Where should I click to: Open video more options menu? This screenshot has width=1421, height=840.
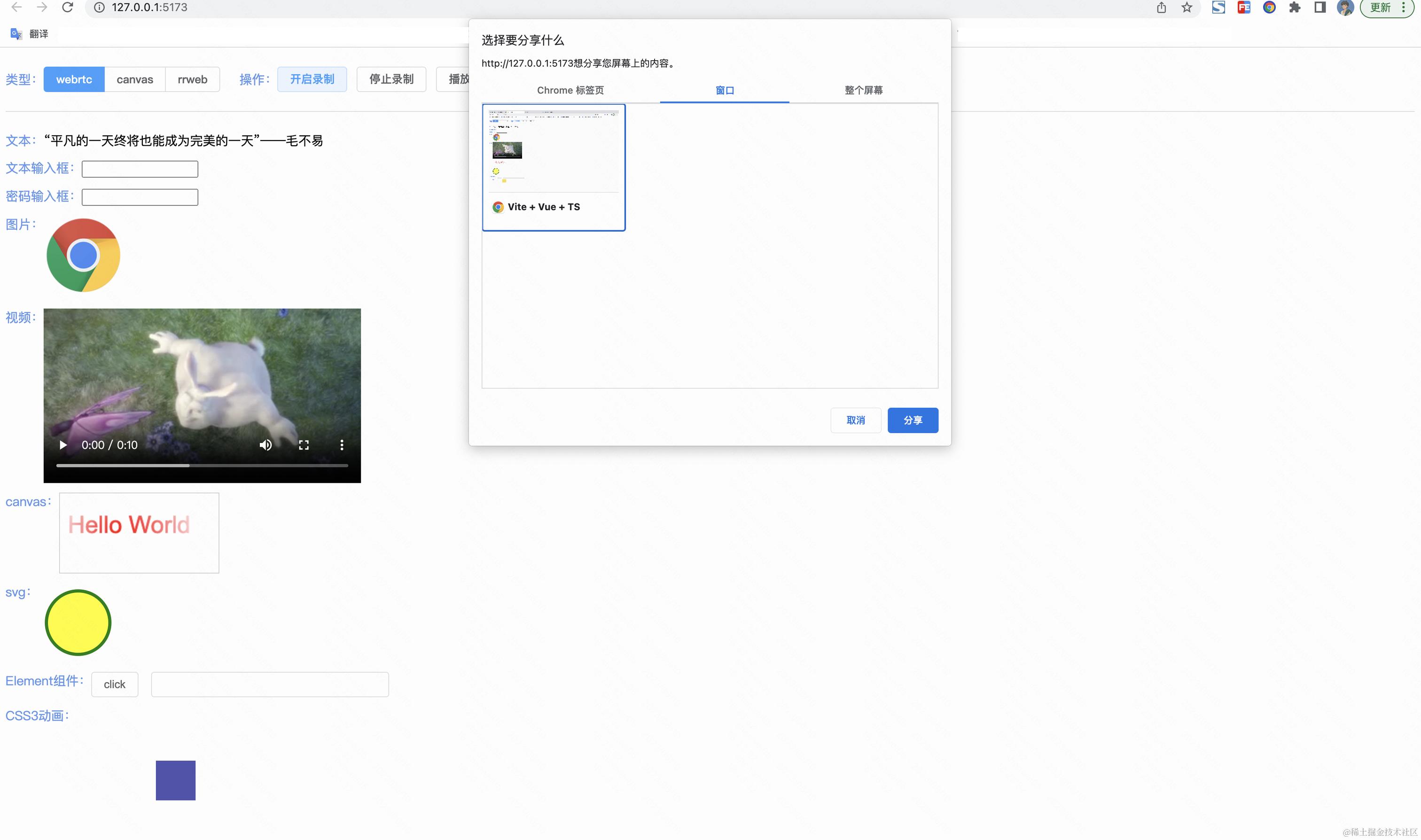[341, 445]
